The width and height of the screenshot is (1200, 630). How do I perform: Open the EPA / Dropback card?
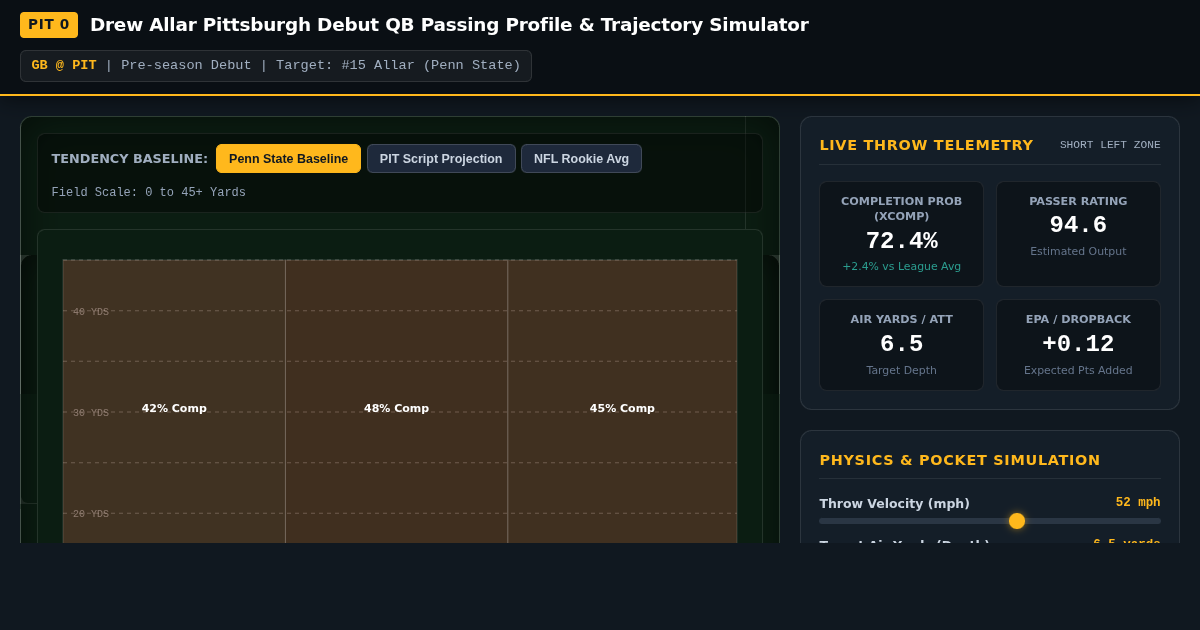pyautogui.click(x=1078, y=345)
